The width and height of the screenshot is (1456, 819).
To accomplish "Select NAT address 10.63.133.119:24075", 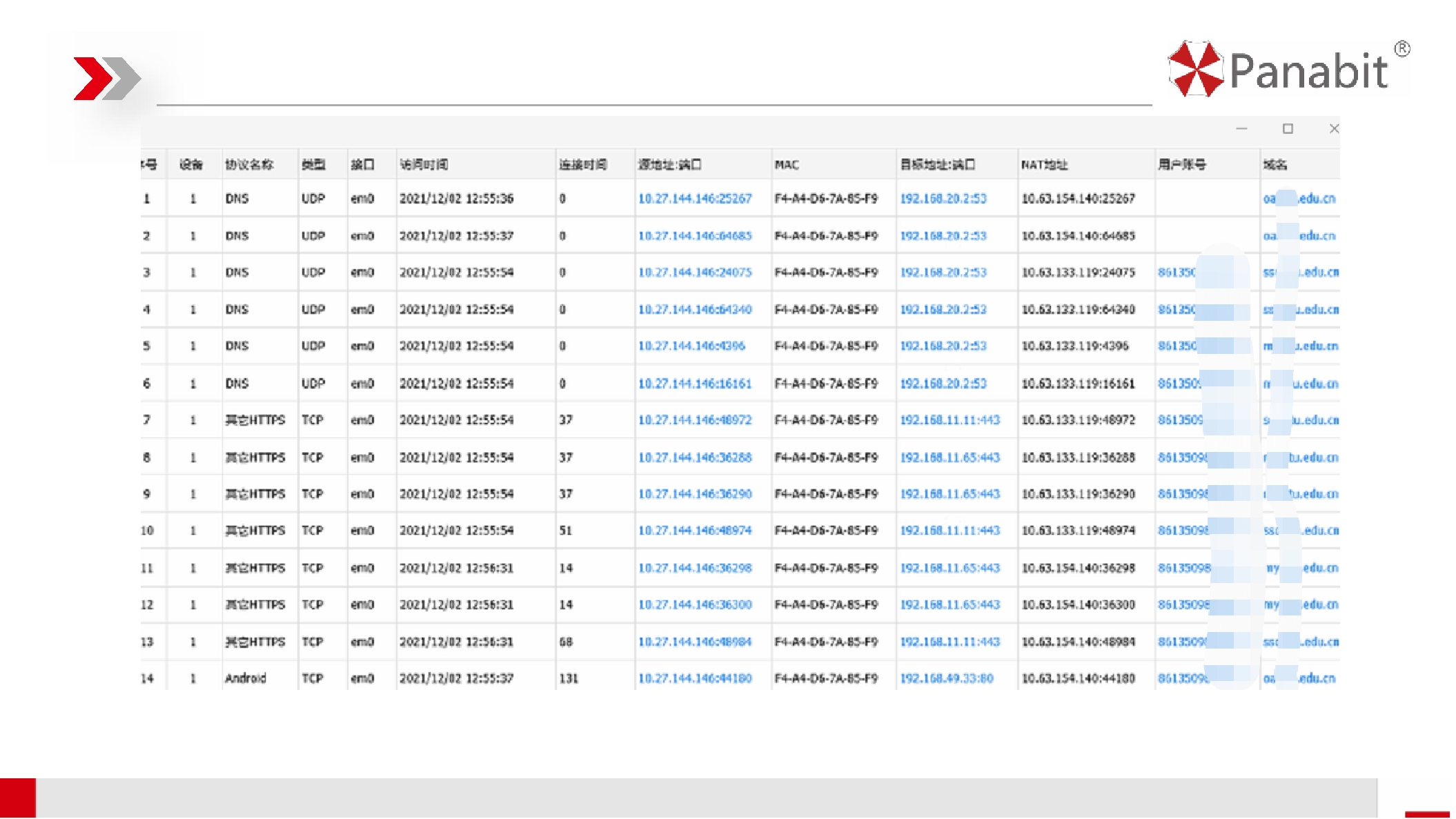I will click(1078, 273).
